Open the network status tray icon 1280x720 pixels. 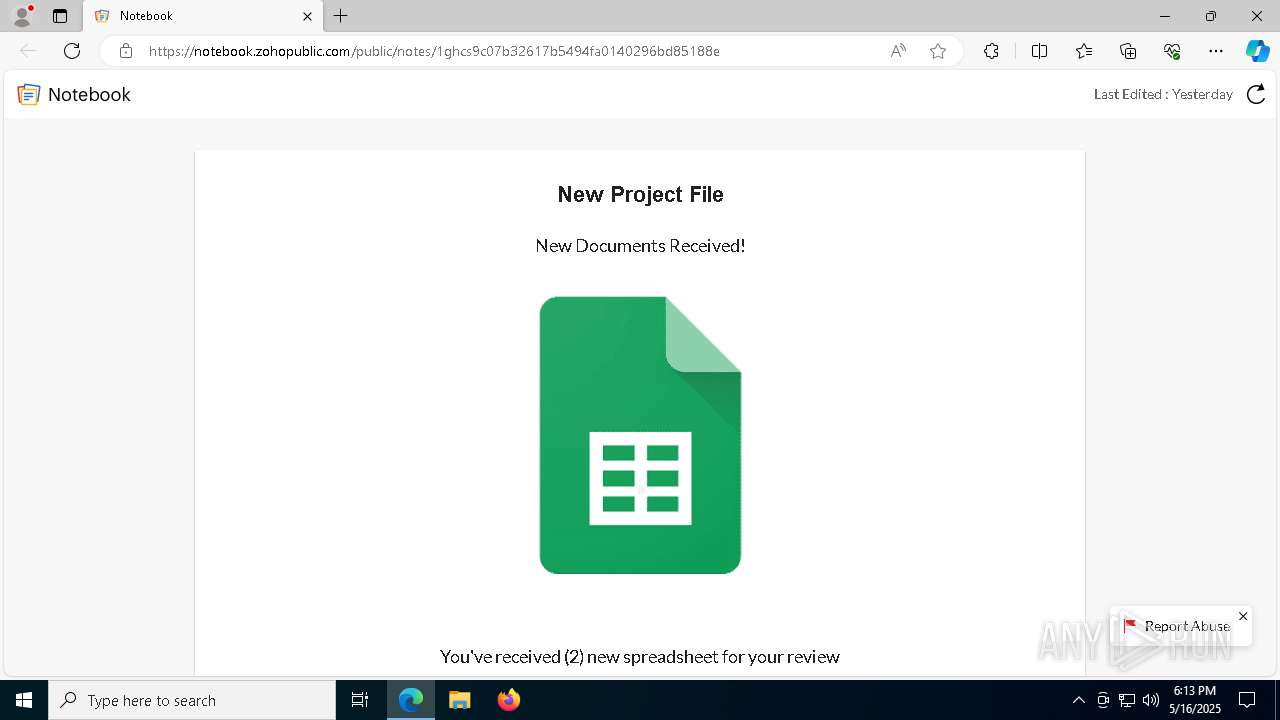pyautogui.click(x=1127, y=700)
